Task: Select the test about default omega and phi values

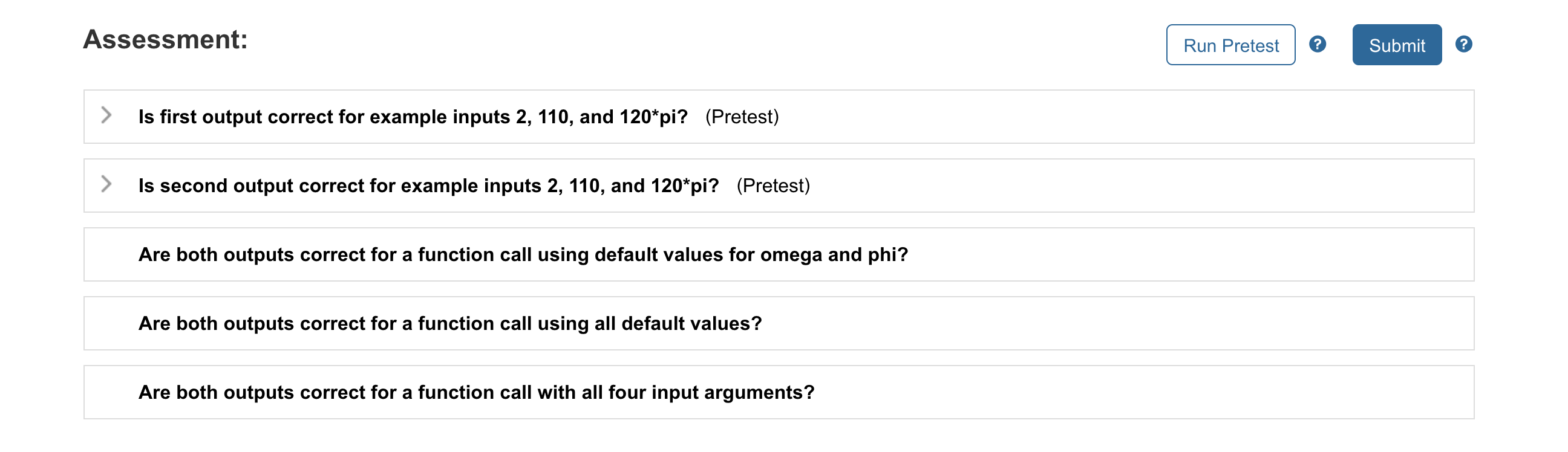Action: 523,255
